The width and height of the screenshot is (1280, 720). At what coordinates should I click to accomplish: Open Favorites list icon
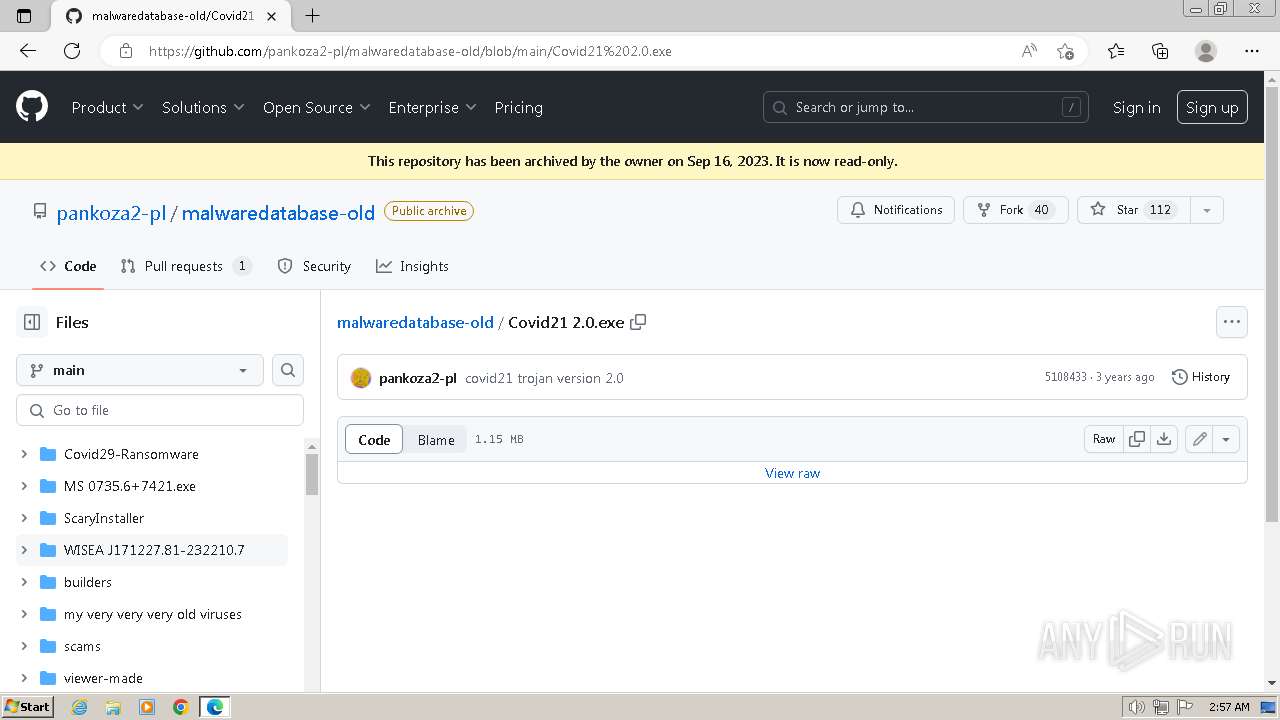(1116, 51)
